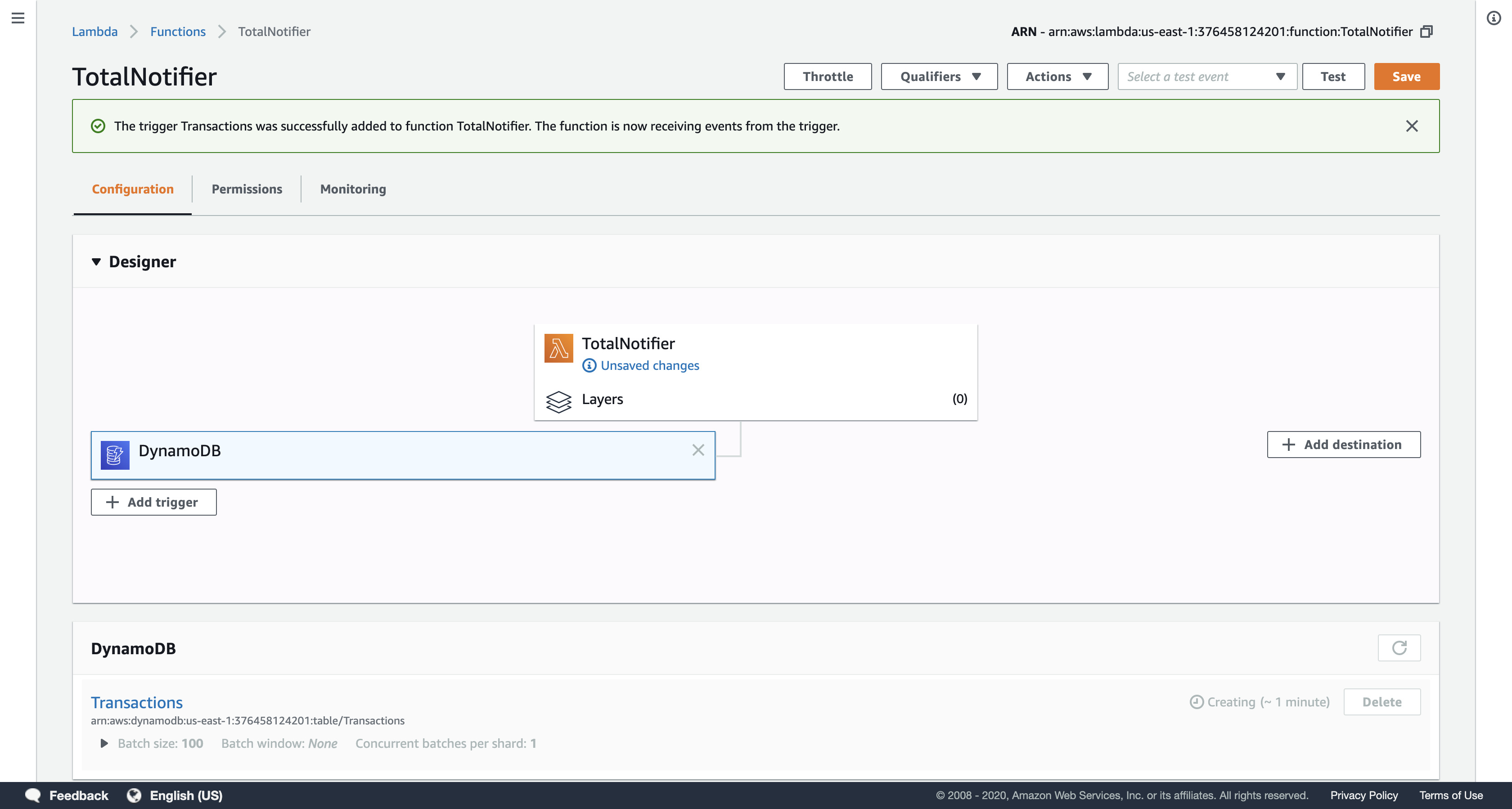Click the info panel icon top right
1512x809 pixels.
point(1493,18)
